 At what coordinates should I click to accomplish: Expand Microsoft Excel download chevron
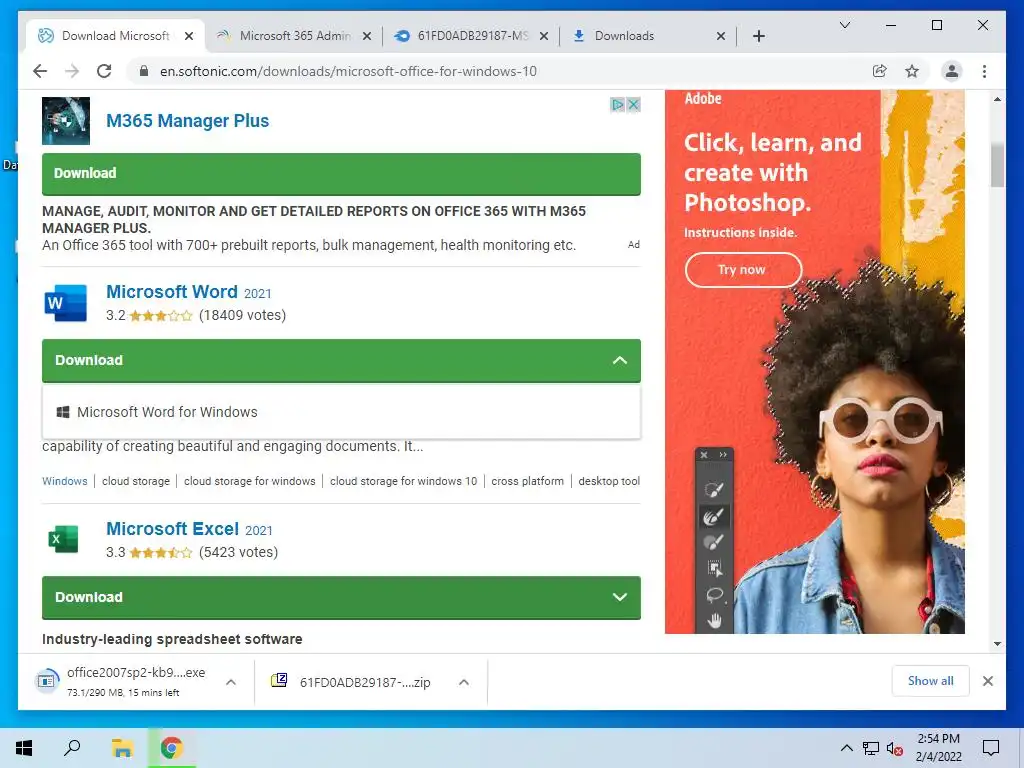tap(620, 598)
